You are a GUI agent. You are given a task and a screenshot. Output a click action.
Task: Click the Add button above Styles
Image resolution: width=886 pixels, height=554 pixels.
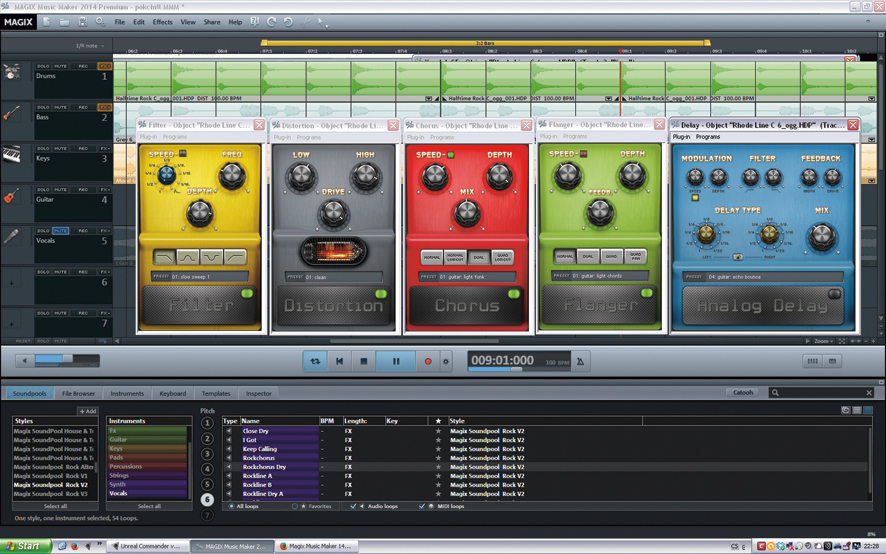[88, 411]
